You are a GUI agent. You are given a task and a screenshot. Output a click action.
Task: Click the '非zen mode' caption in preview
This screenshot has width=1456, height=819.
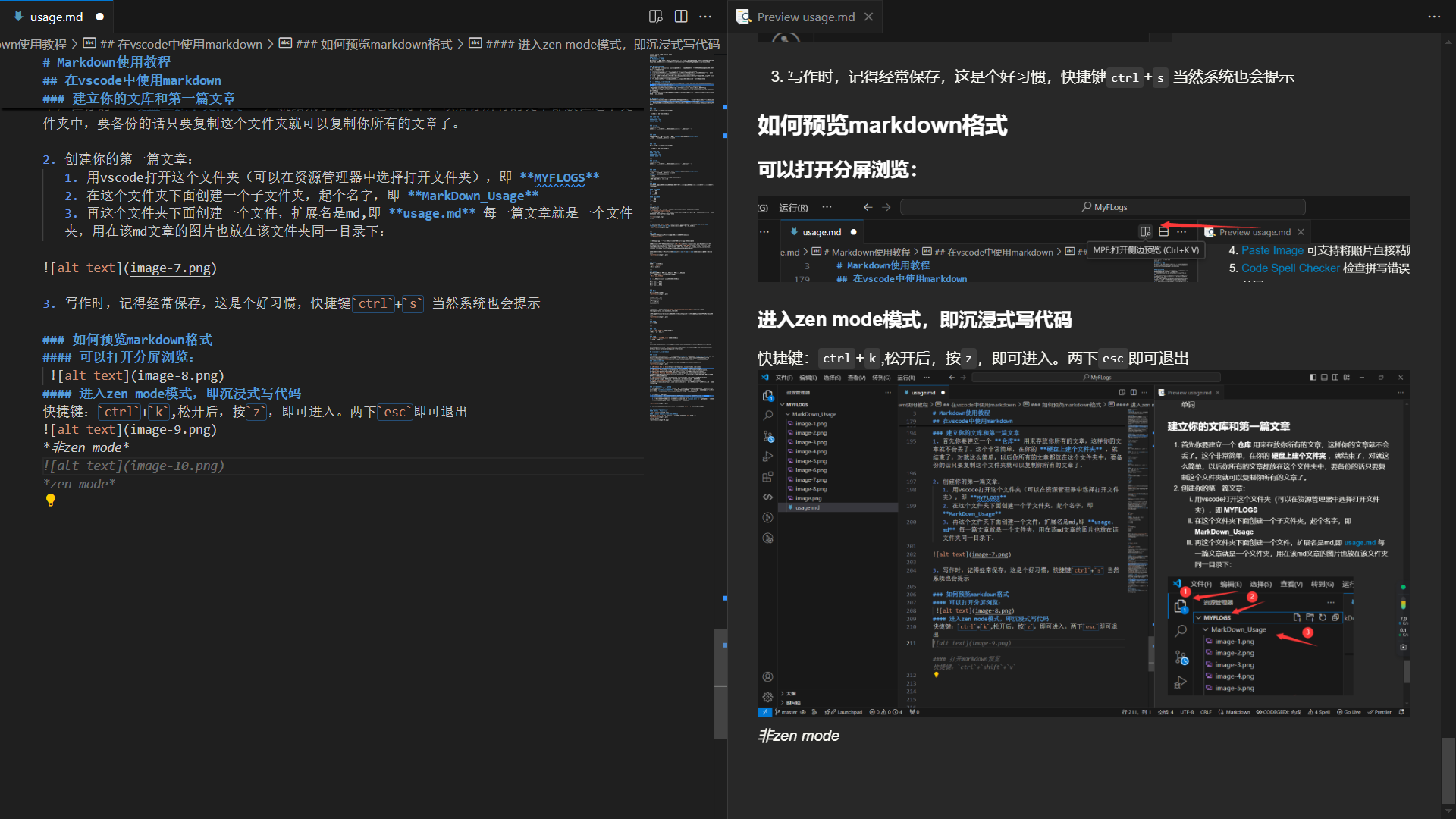pos(799,736)
